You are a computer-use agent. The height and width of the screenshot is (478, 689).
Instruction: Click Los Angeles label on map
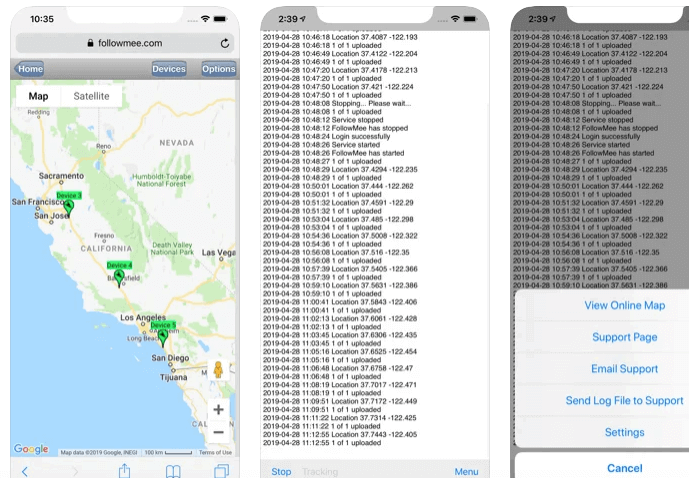(143, 317)
